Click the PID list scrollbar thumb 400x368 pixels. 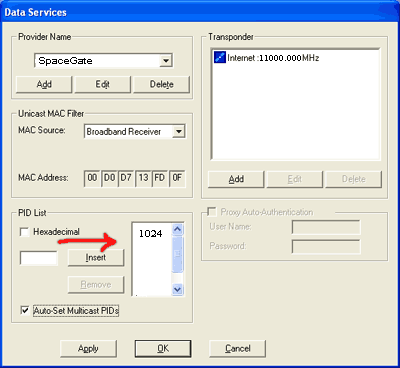(x=177, y=254)
